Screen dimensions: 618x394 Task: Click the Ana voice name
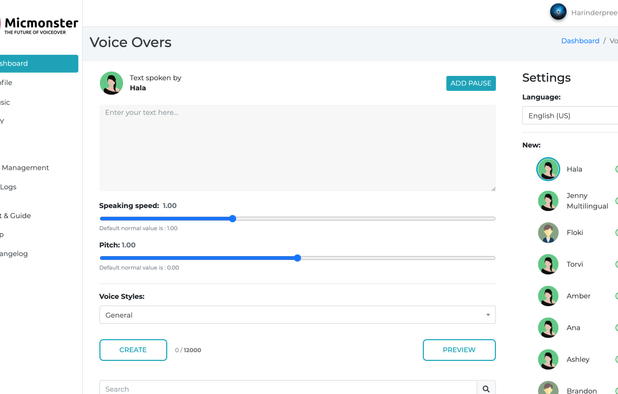pyautogui.click(x=573, y=328)
